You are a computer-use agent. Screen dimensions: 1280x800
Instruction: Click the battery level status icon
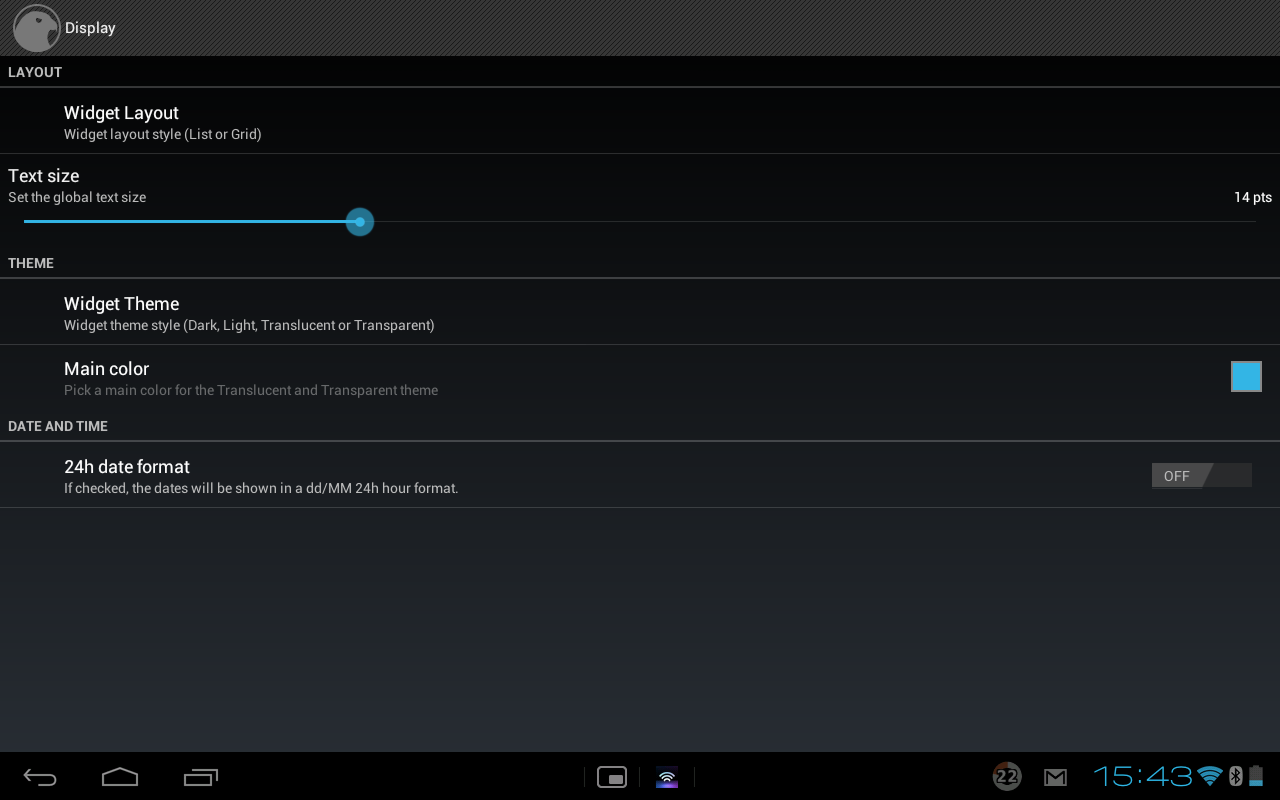[1256, 776]
